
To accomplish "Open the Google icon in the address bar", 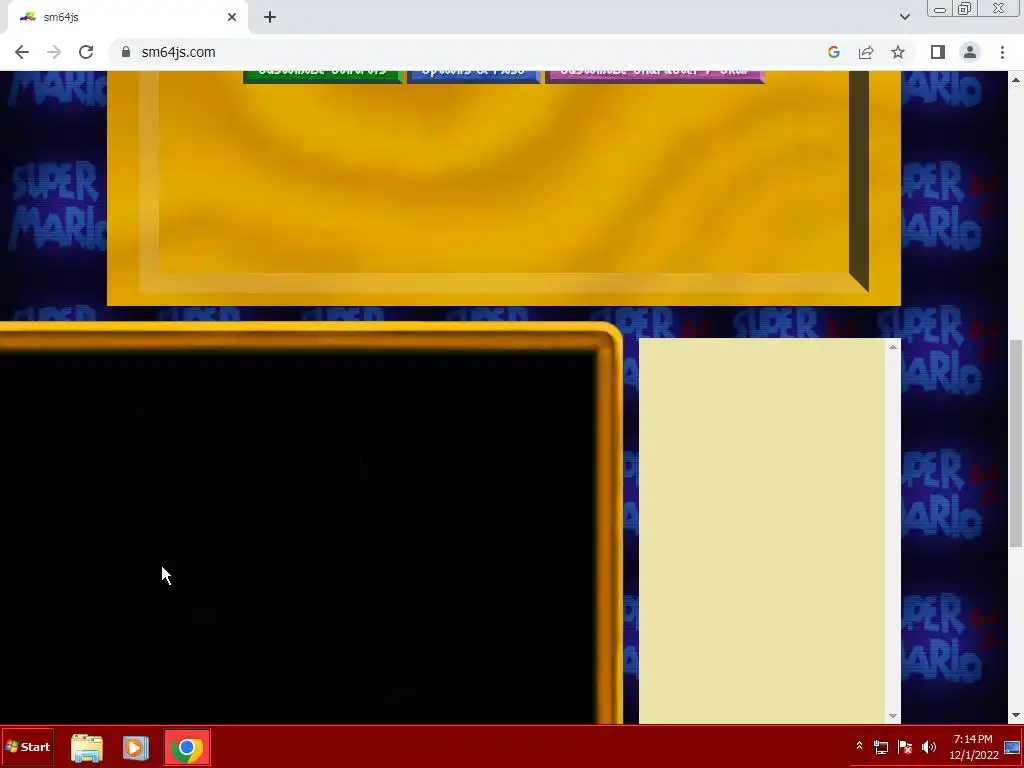I will point(833,52).
